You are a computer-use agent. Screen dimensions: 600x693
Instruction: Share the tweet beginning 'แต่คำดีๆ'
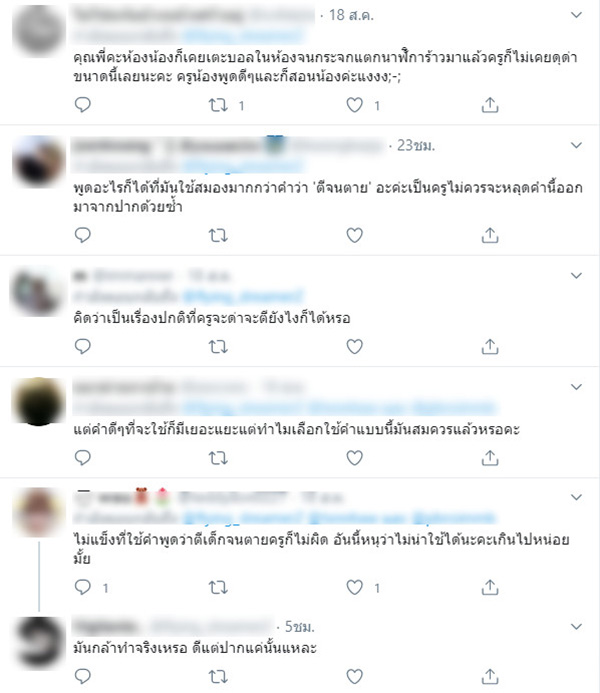(x=490, y=458)
